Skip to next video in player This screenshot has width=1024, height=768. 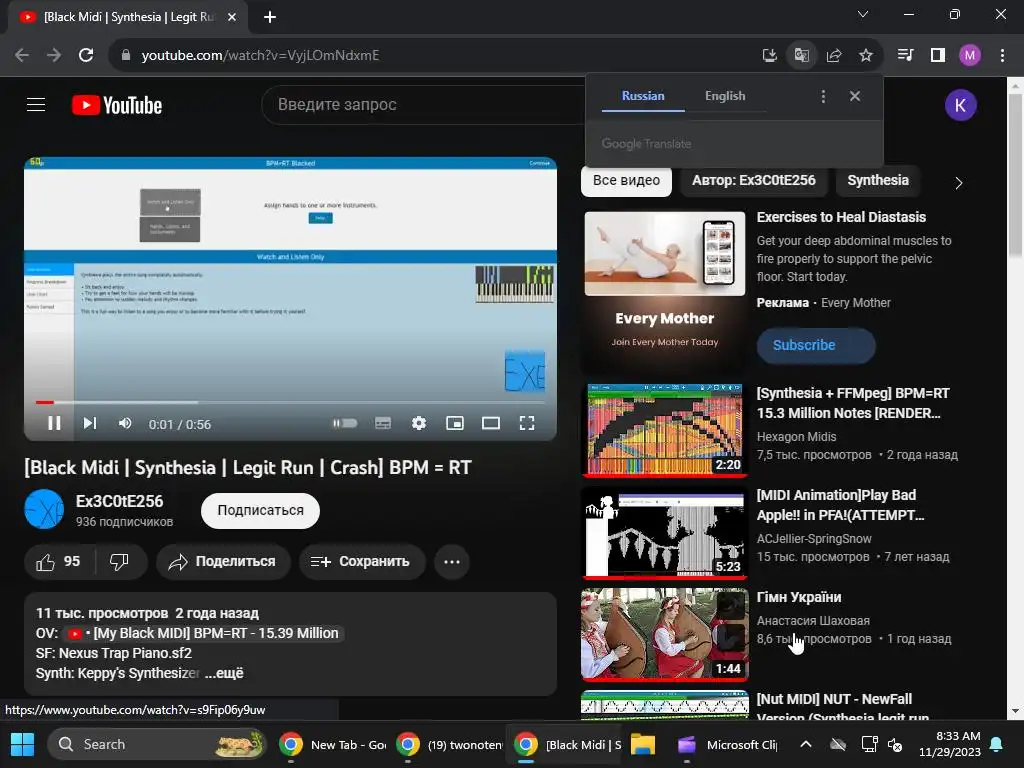pyautogui.click(x=90, y=424)
